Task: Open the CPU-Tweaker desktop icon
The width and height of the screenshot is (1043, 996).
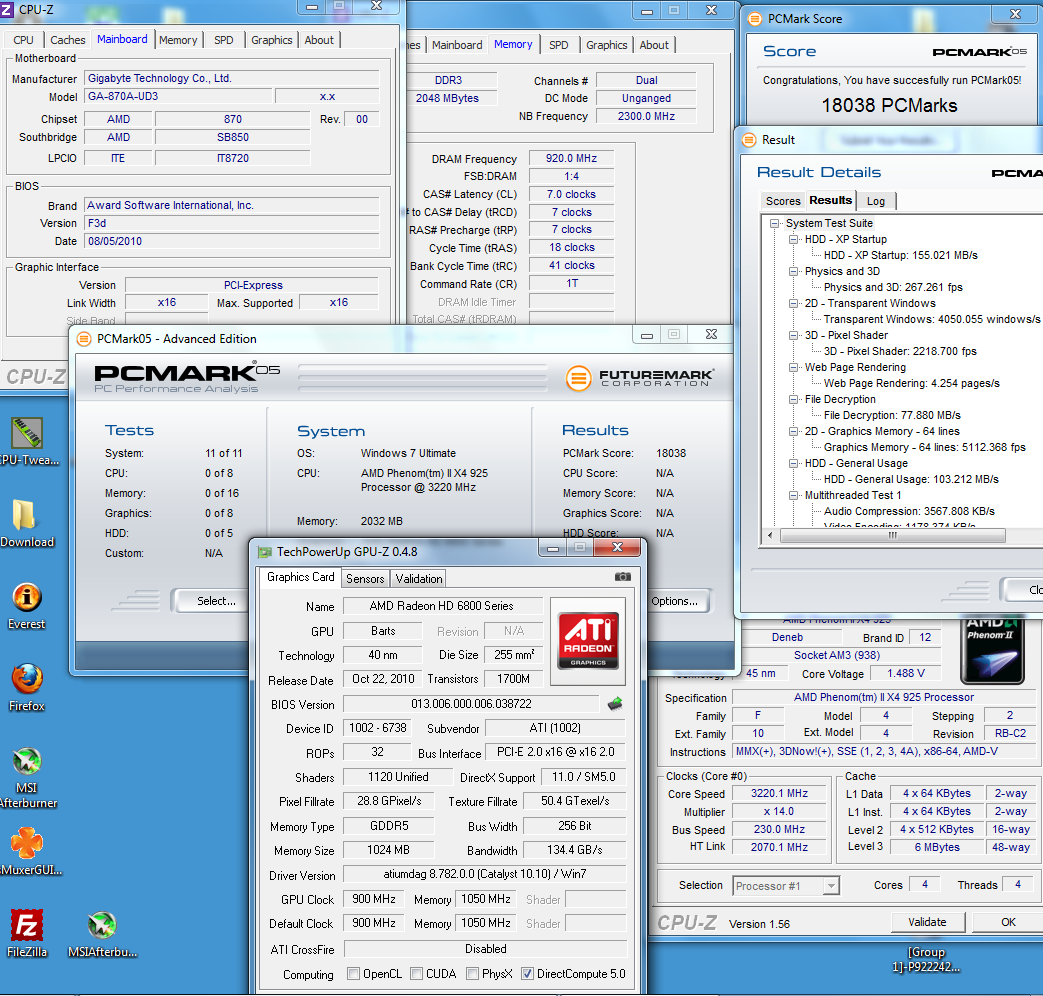Action: (27, 440)
